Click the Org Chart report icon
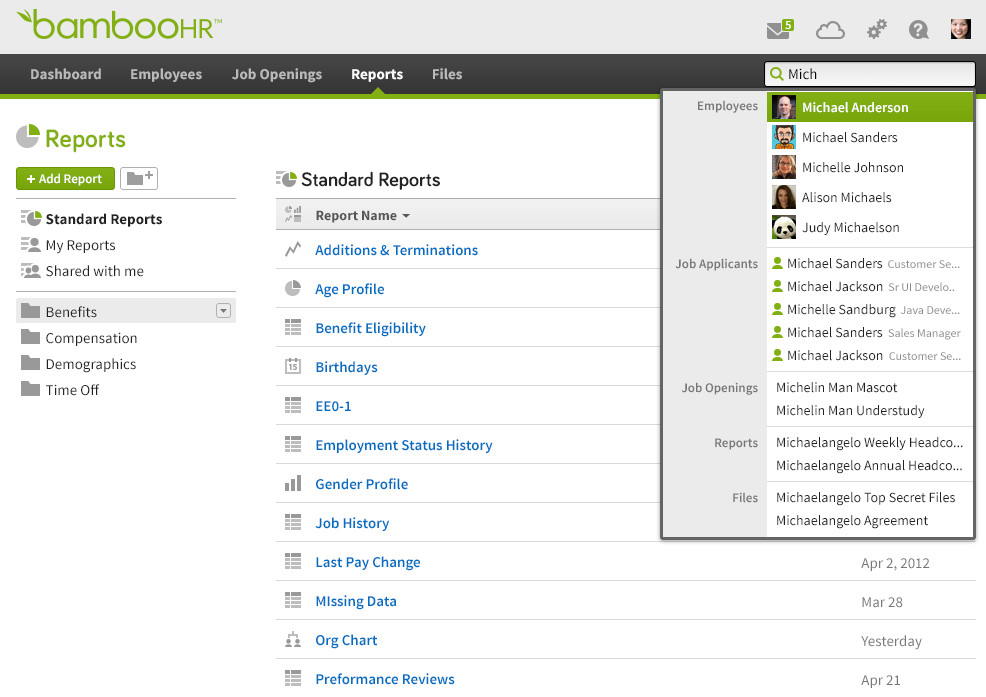The image size is (986, 697). coord(293,640)
